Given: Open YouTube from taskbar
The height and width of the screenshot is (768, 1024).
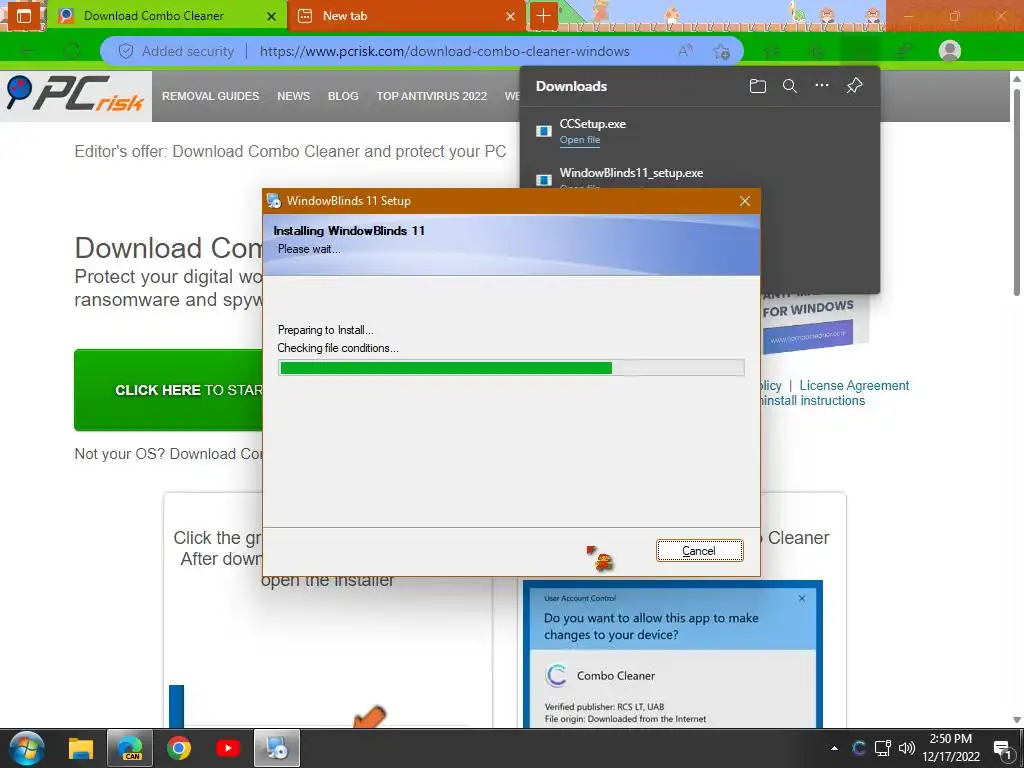Looking at the screenshot, I should (x=228, y=748).
